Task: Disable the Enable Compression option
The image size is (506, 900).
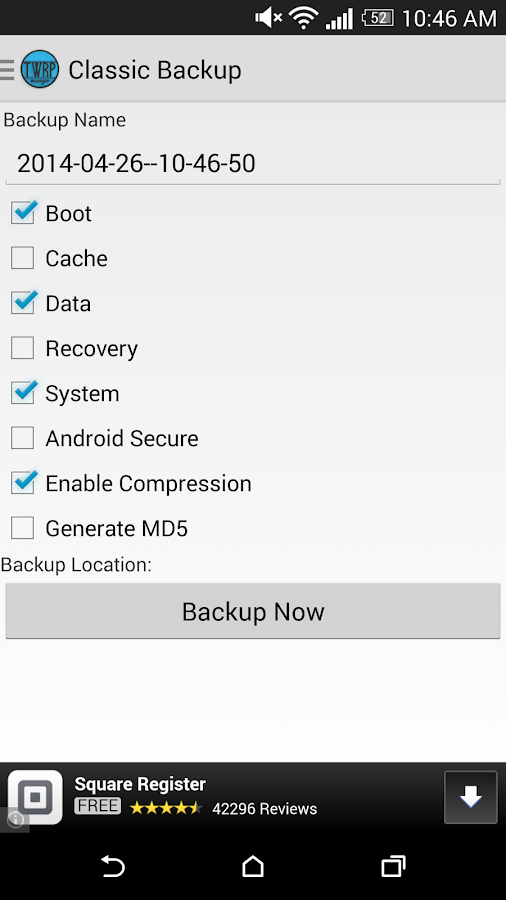Action: pyautogui.click(x=23, y=483)
